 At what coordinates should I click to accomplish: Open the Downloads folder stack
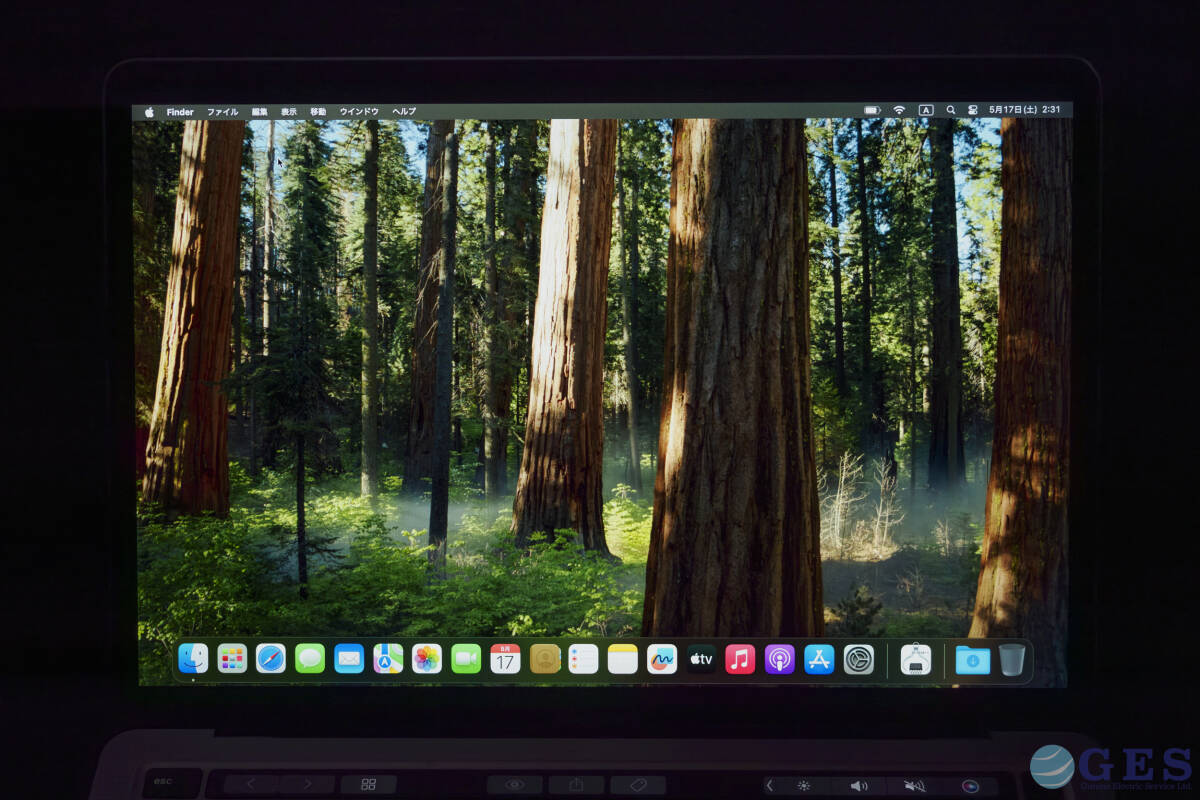click(972, 659)
